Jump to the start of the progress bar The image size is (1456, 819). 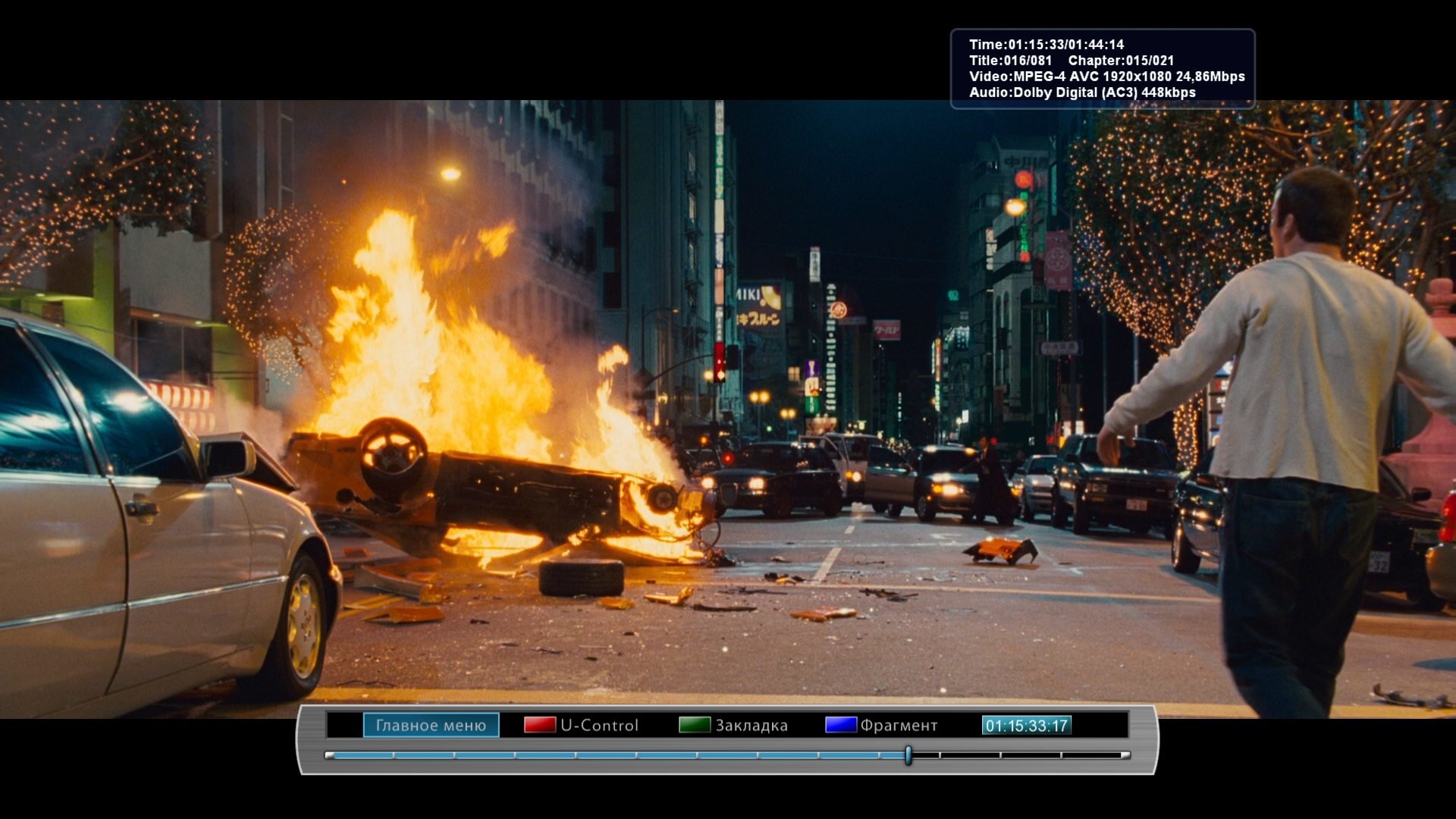[x=329, y=755]
